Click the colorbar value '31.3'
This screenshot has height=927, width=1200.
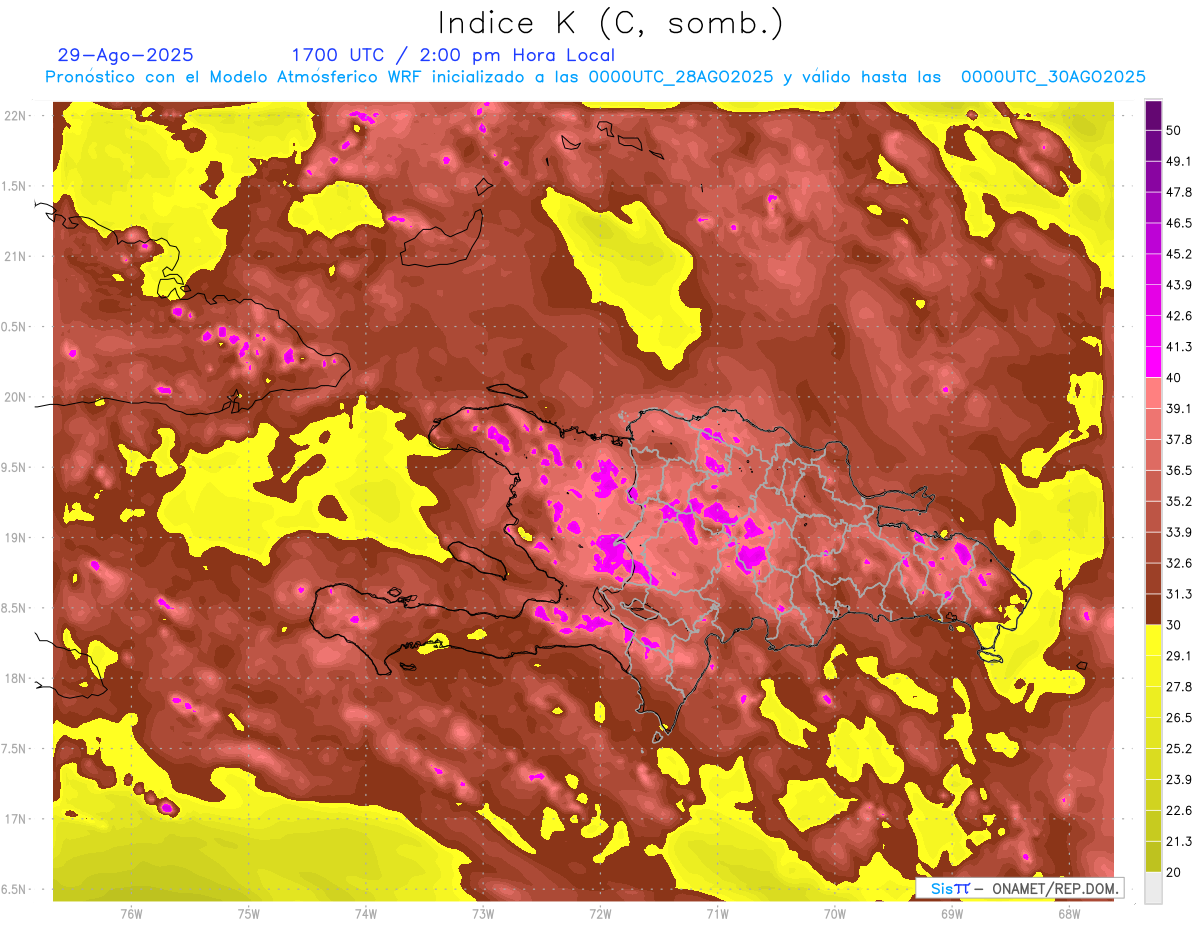coord(1178,594)
